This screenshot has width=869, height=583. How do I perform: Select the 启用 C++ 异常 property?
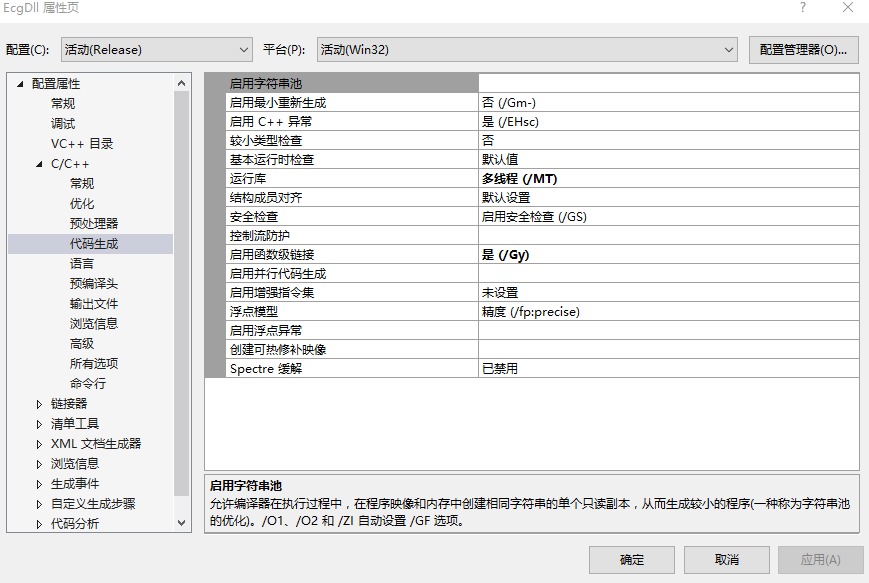click(352, 121)
